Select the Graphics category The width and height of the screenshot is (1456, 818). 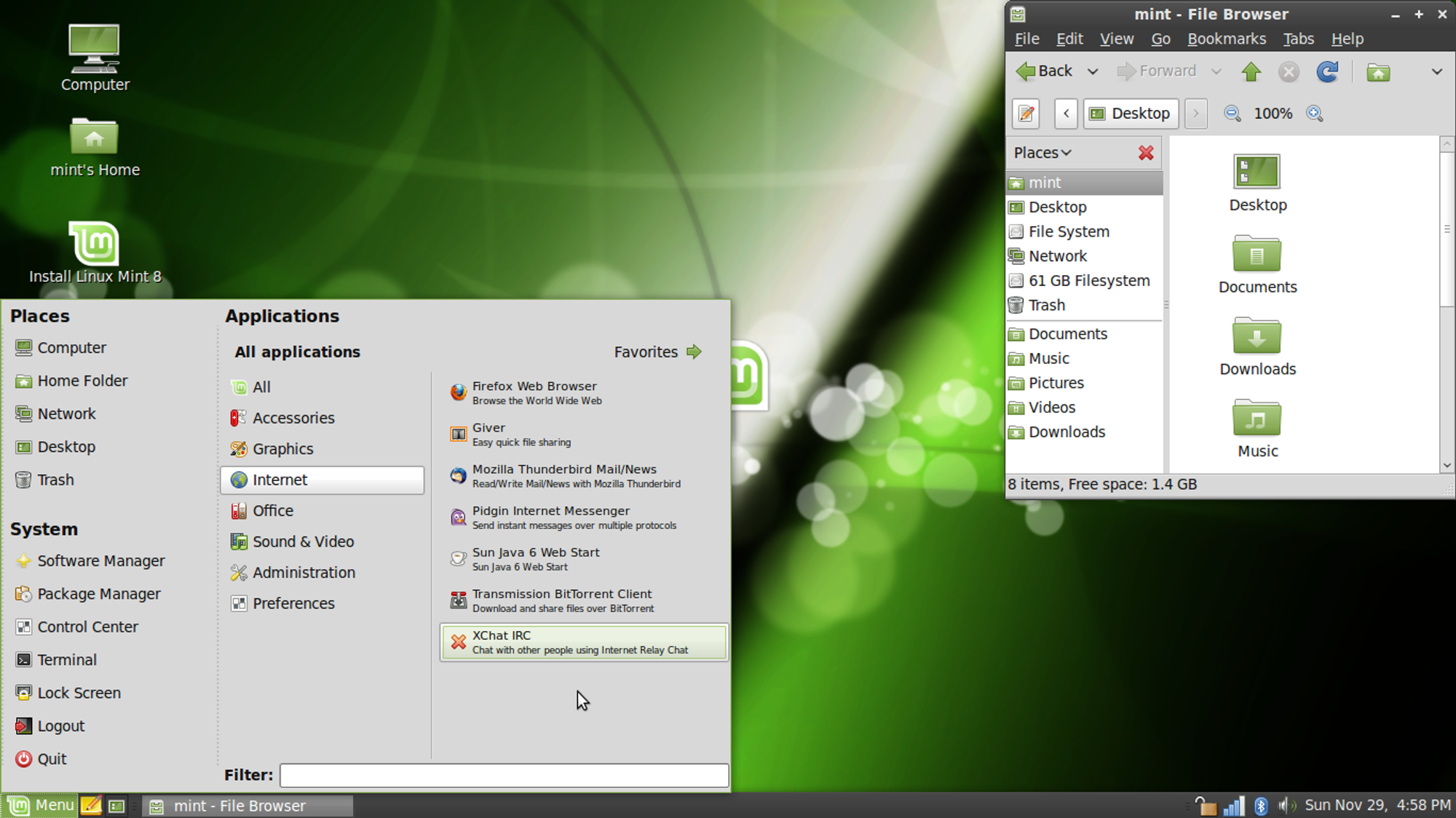[322, 449]
